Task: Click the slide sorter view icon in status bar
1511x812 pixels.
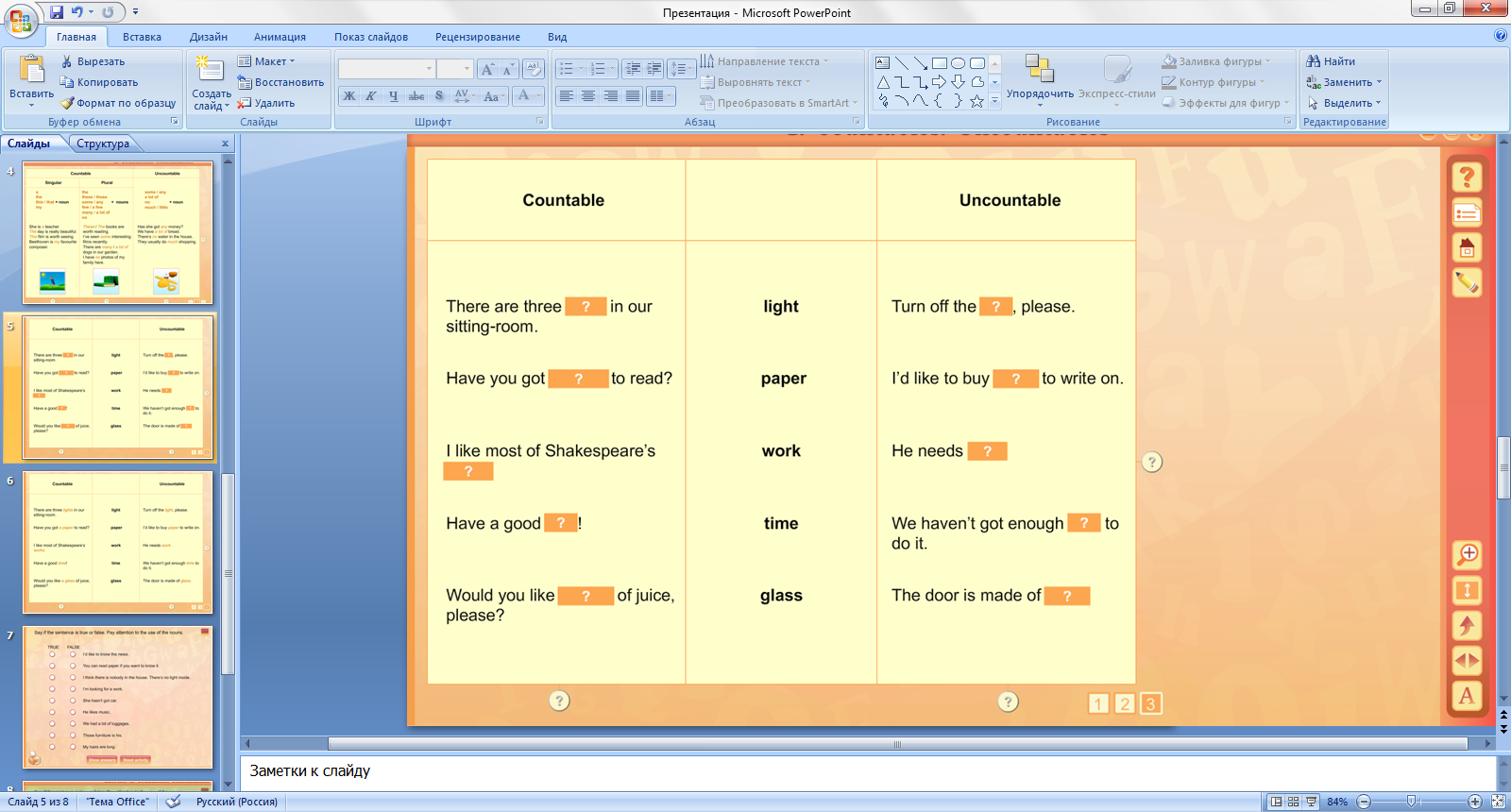Action: point(1294,802)
